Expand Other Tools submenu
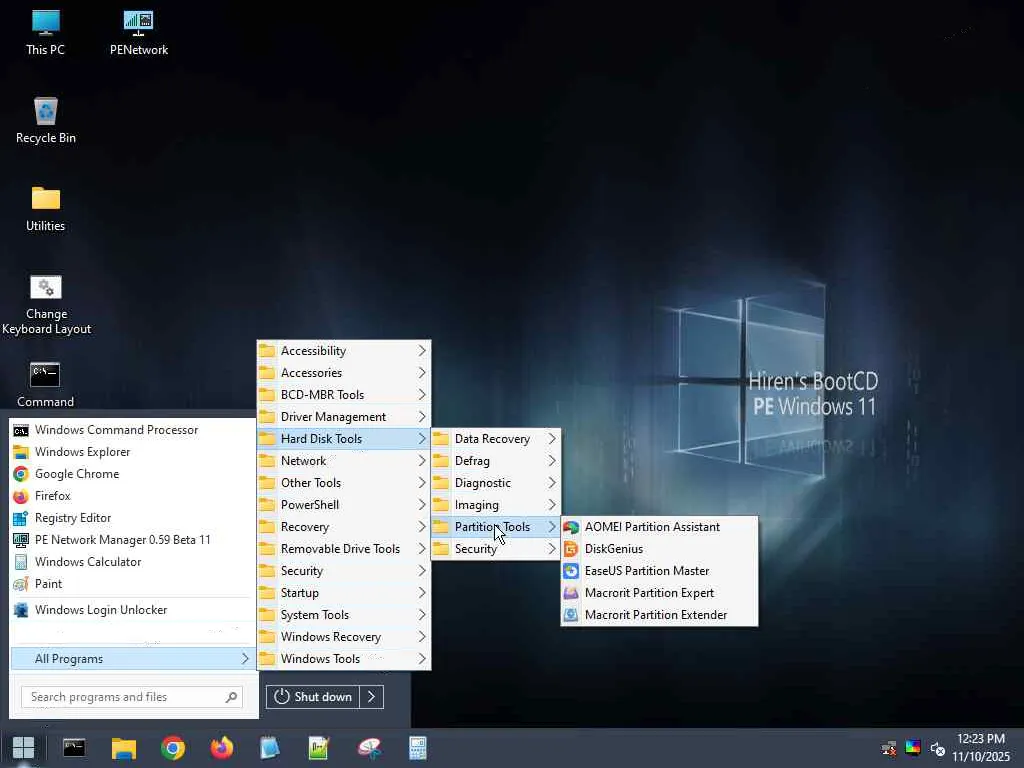 point(344,483)
